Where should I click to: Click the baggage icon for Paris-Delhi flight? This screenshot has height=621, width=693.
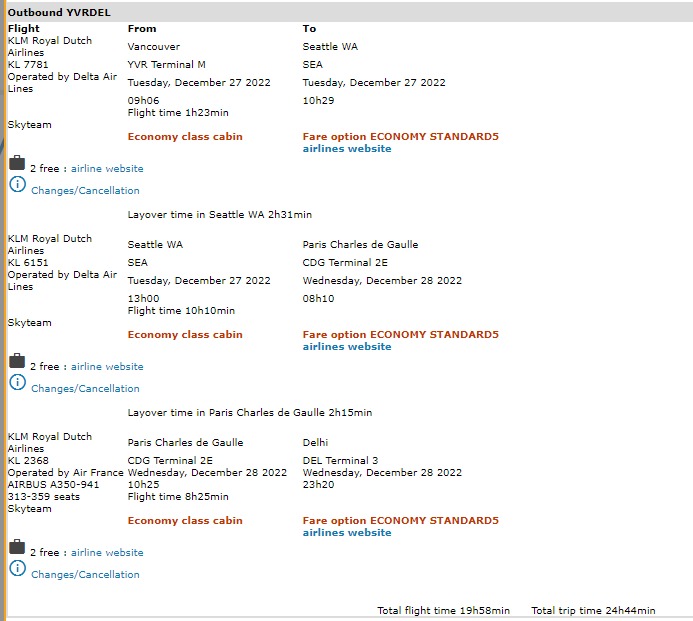[x=17, y=547]
